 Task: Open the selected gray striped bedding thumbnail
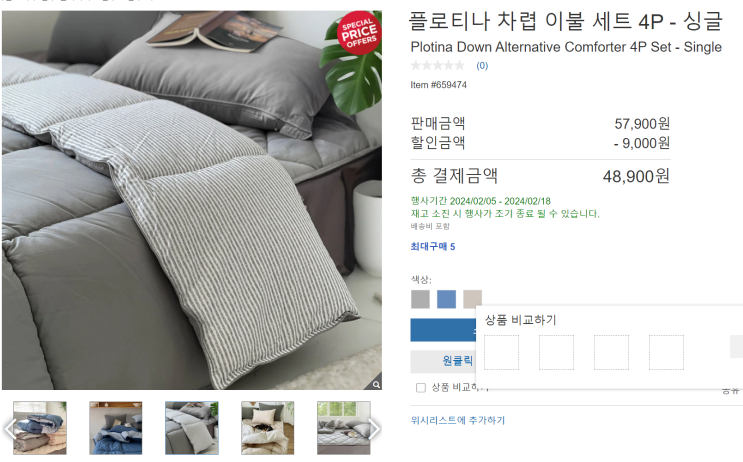pos(192,428)
